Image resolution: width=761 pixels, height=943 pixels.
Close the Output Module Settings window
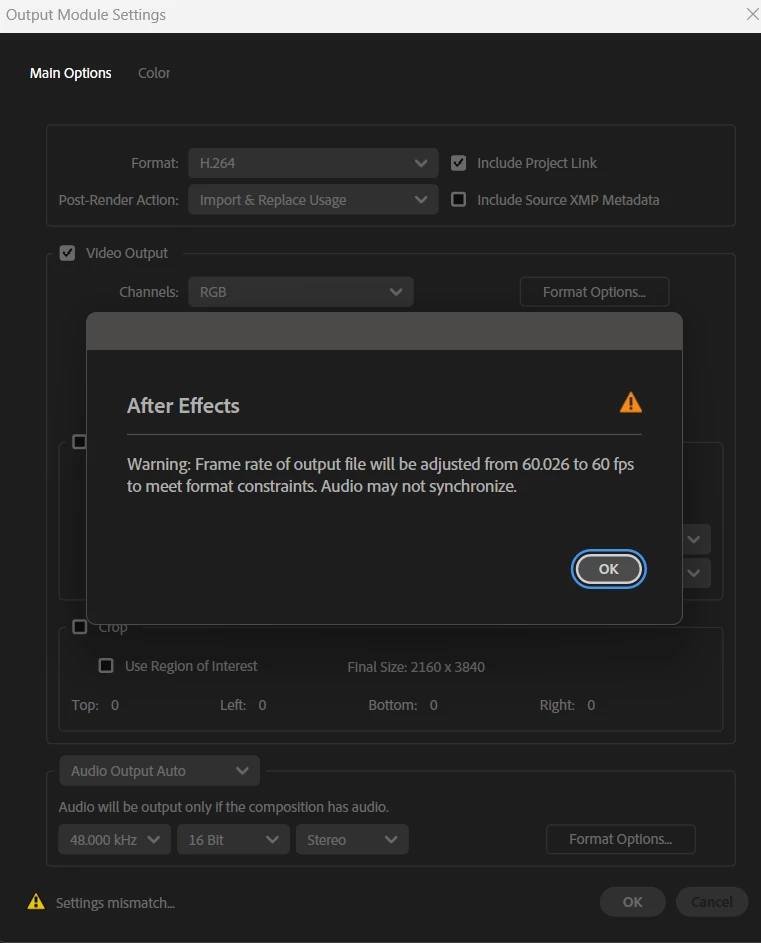pyautogui.click(x=752, y=14)
